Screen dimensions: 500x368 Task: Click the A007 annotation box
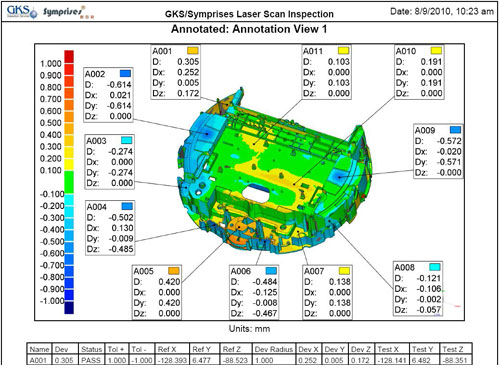click(327, 292)
